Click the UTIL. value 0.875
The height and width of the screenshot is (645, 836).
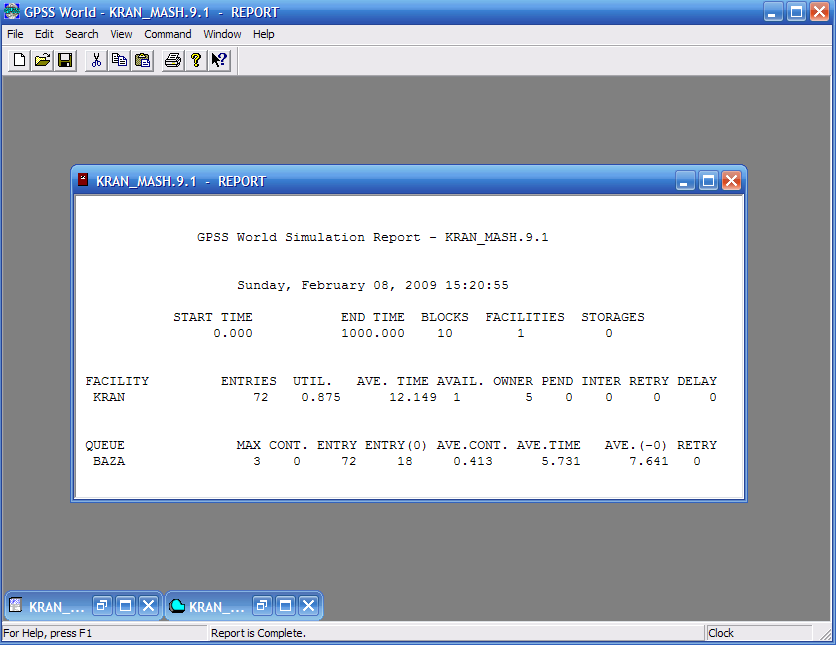tap(321, 397)
